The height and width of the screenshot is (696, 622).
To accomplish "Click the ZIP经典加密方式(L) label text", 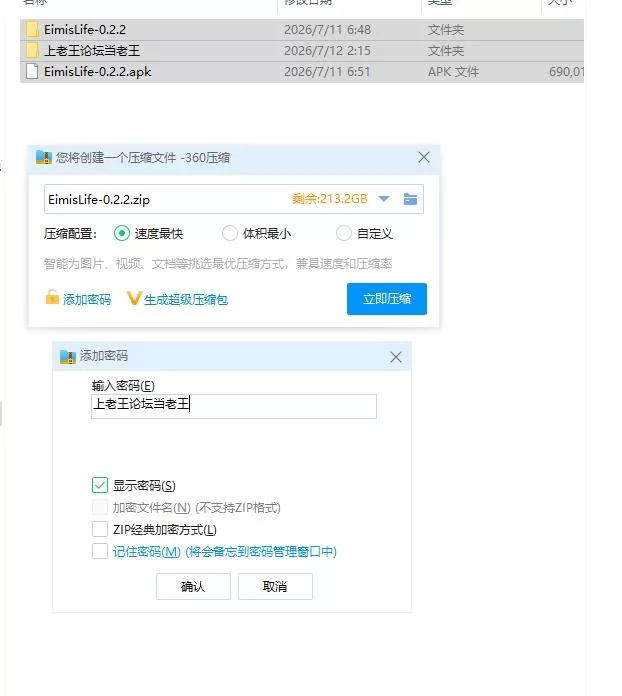I will click(165, 530).
